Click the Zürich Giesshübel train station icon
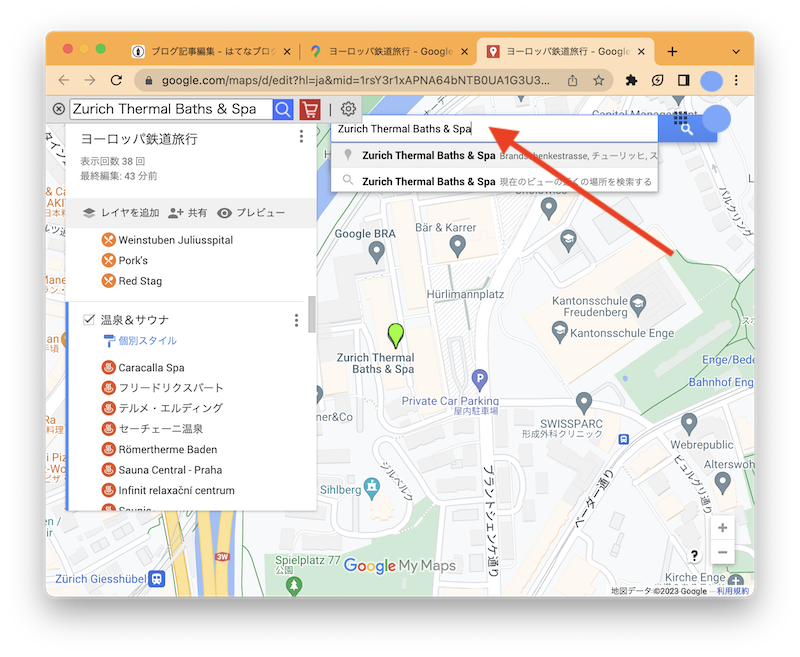Image resolution: width=800 pixels, height=657 pixels. tap(157, 579)
